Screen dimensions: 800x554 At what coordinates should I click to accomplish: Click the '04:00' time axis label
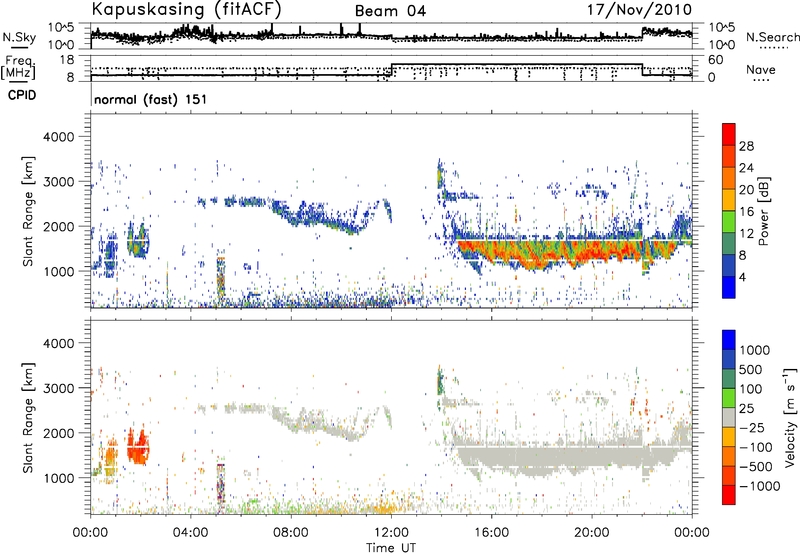[191, 533]
